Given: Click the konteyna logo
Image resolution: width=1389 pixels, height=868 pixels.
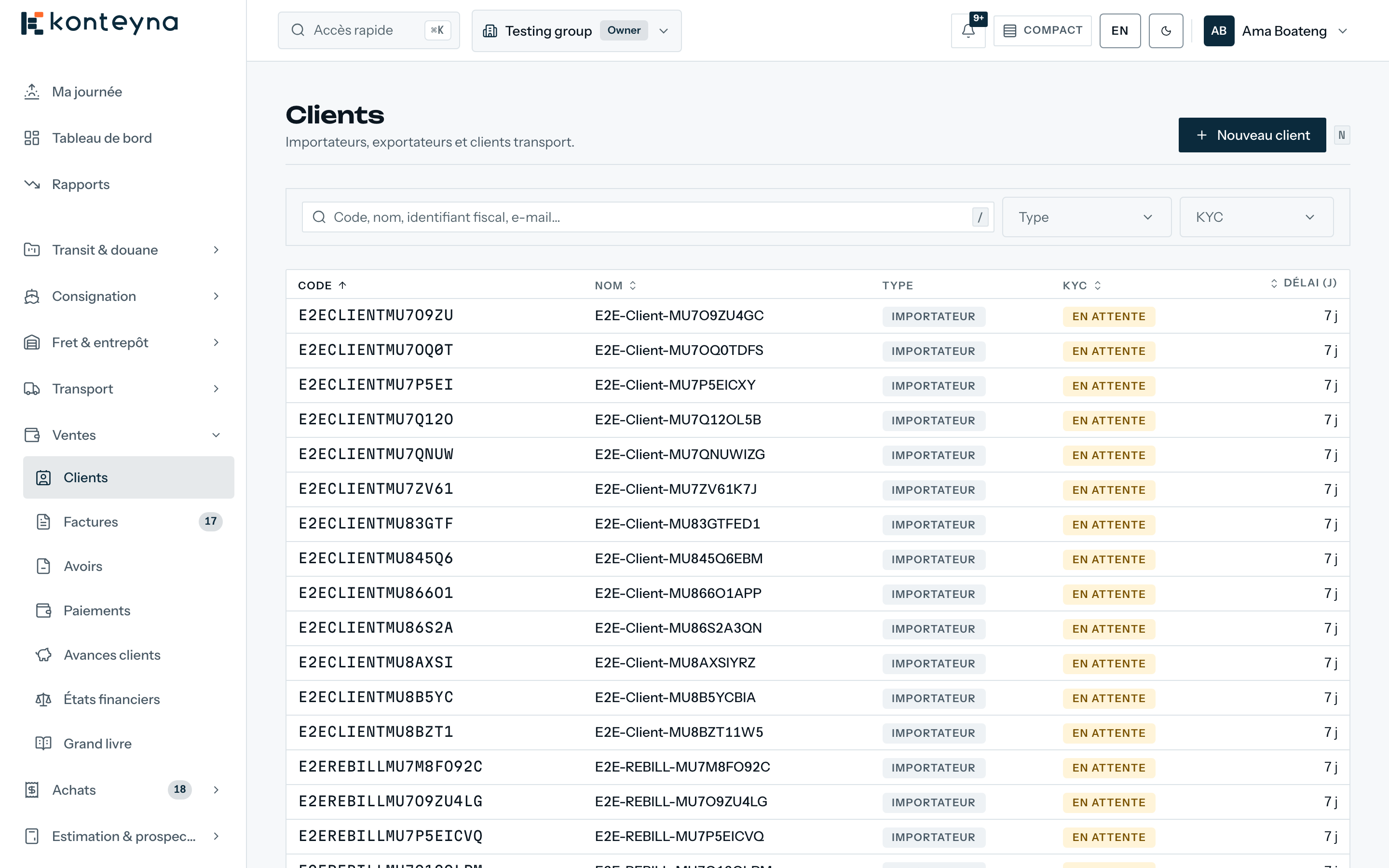Looking at the screenshot, I should [99, 23].
